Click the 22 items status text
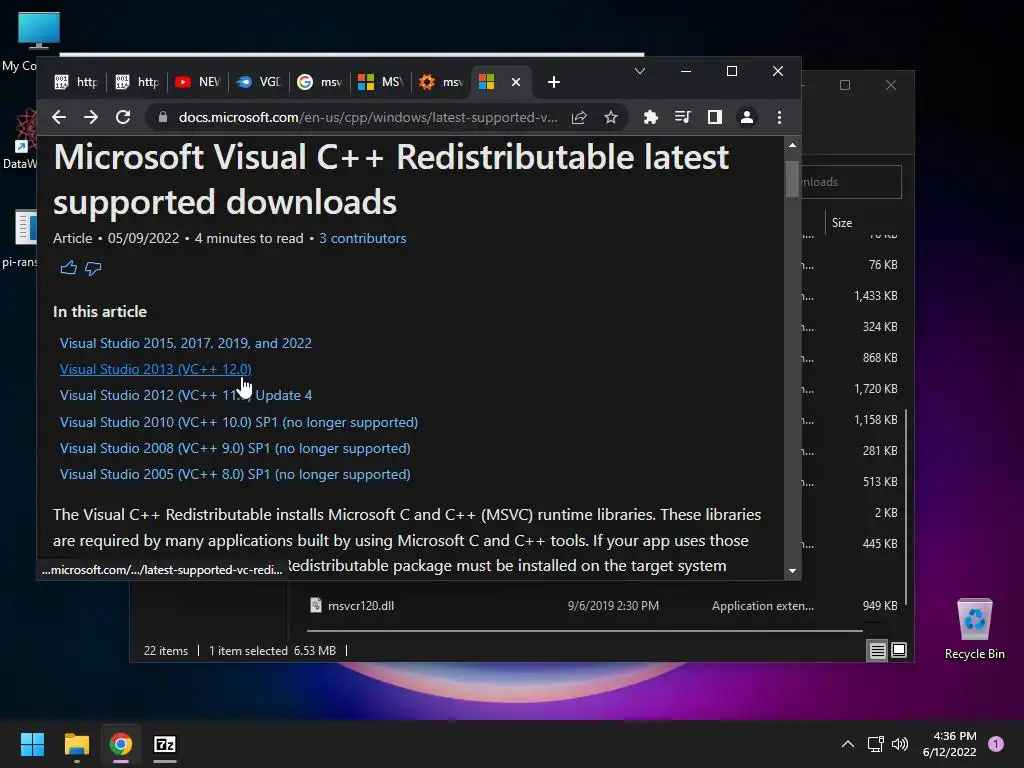 (x=165, y=650)
